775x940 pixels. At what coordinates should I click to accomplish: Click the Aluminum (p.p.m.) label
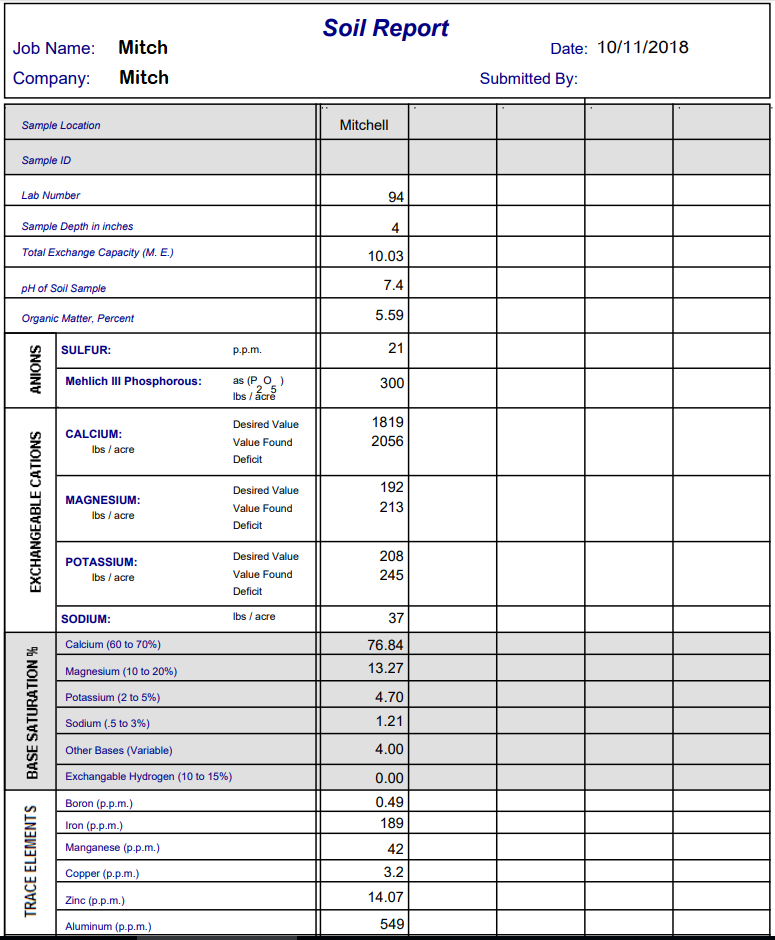click(x=108, y=926)
